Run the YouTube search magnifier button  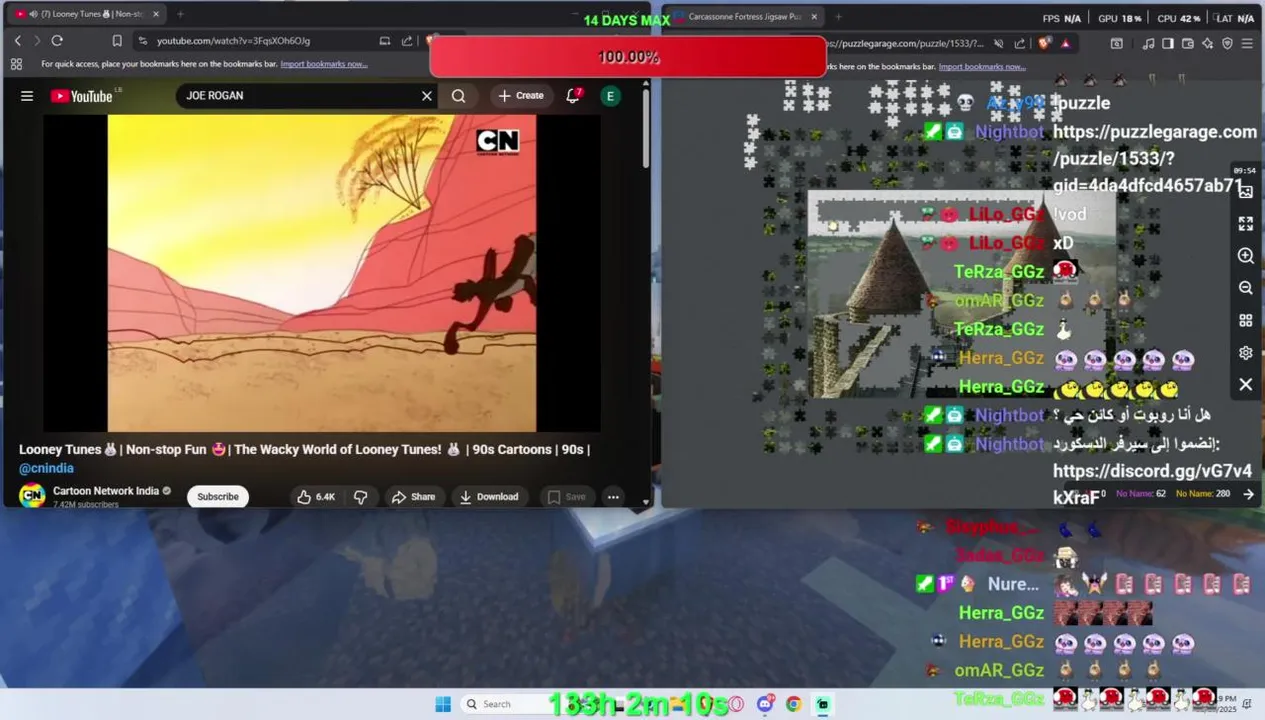458,96
